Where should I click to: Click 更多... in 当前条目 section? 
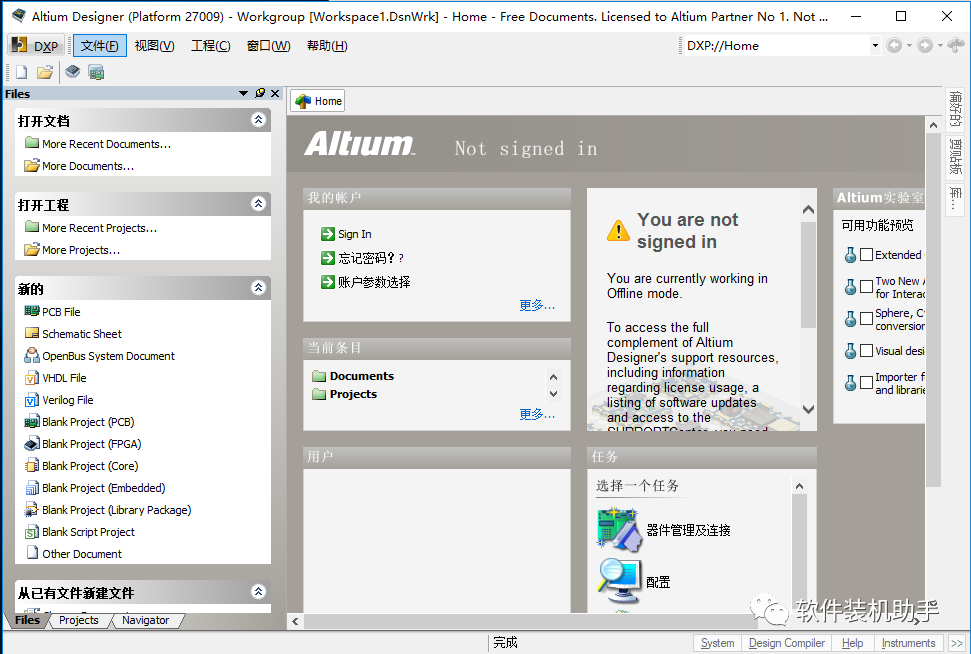click(537, 414)
